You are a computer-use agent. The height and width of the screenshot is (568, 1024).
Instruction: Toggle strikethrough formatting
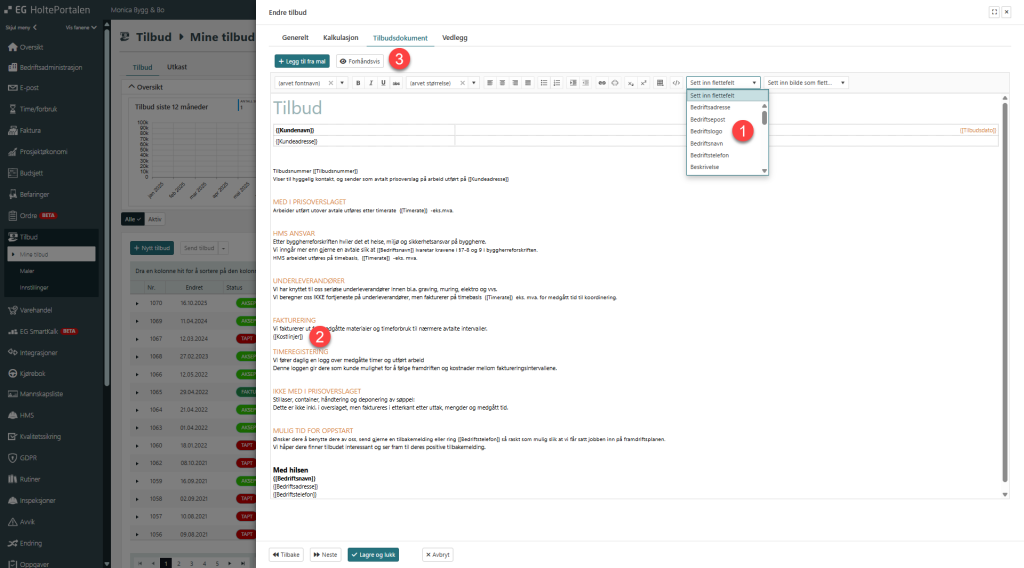396,83
